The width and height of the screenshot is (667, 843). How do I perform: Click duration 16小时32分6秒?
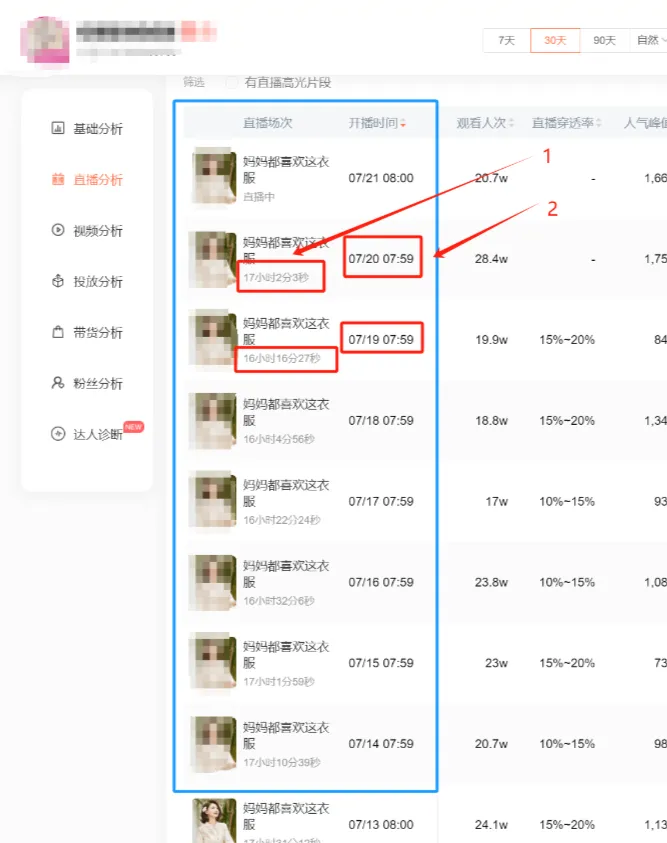tap(278, 601)
